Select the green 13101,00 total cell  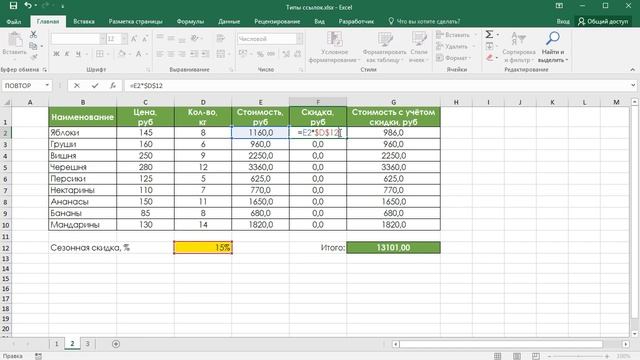pyautogui.click(x=393, y=247)
